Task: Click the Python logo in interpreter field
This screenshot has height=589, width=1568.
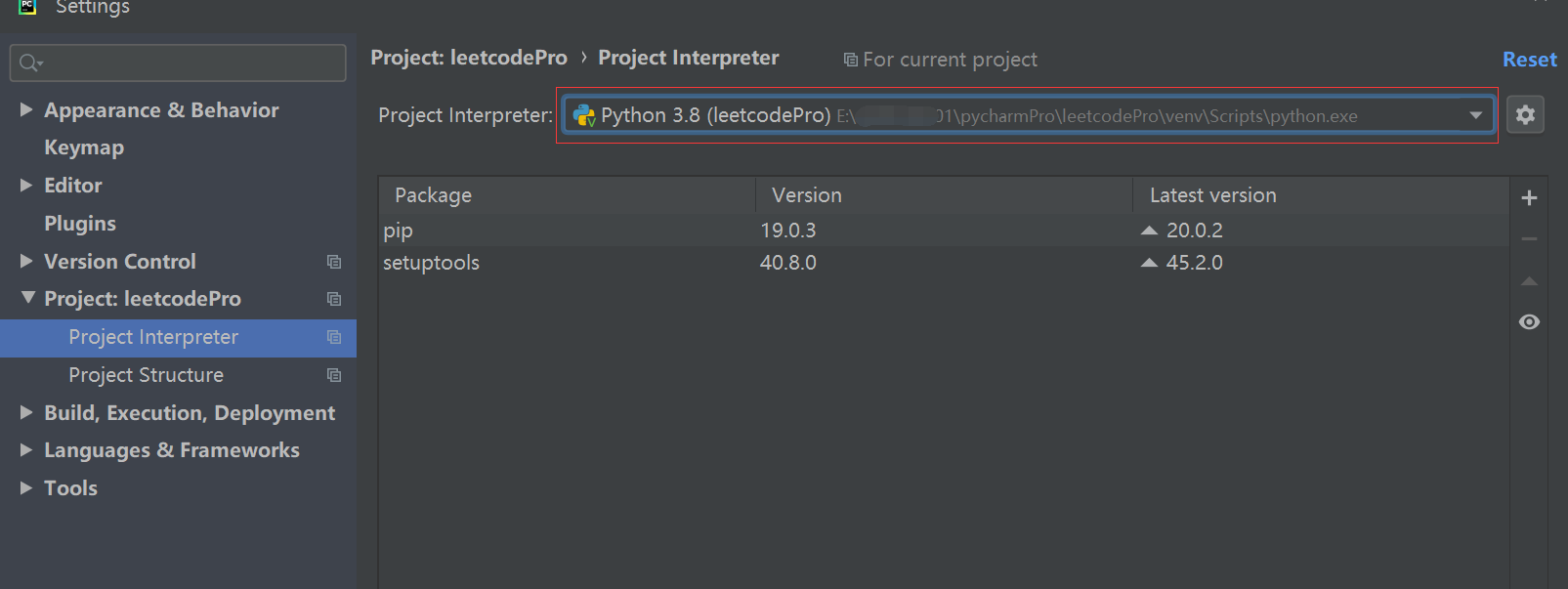Action: pos(584,116)
